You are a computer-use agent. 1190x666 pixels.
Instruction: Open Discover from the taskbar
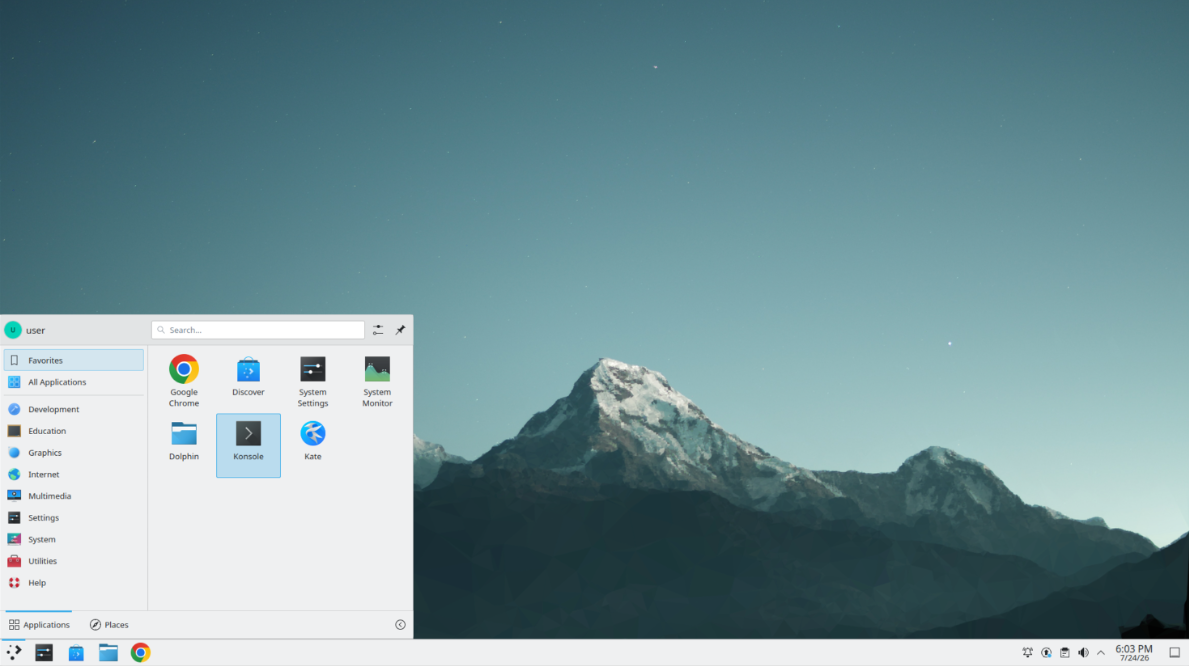[x=76, y=653]
